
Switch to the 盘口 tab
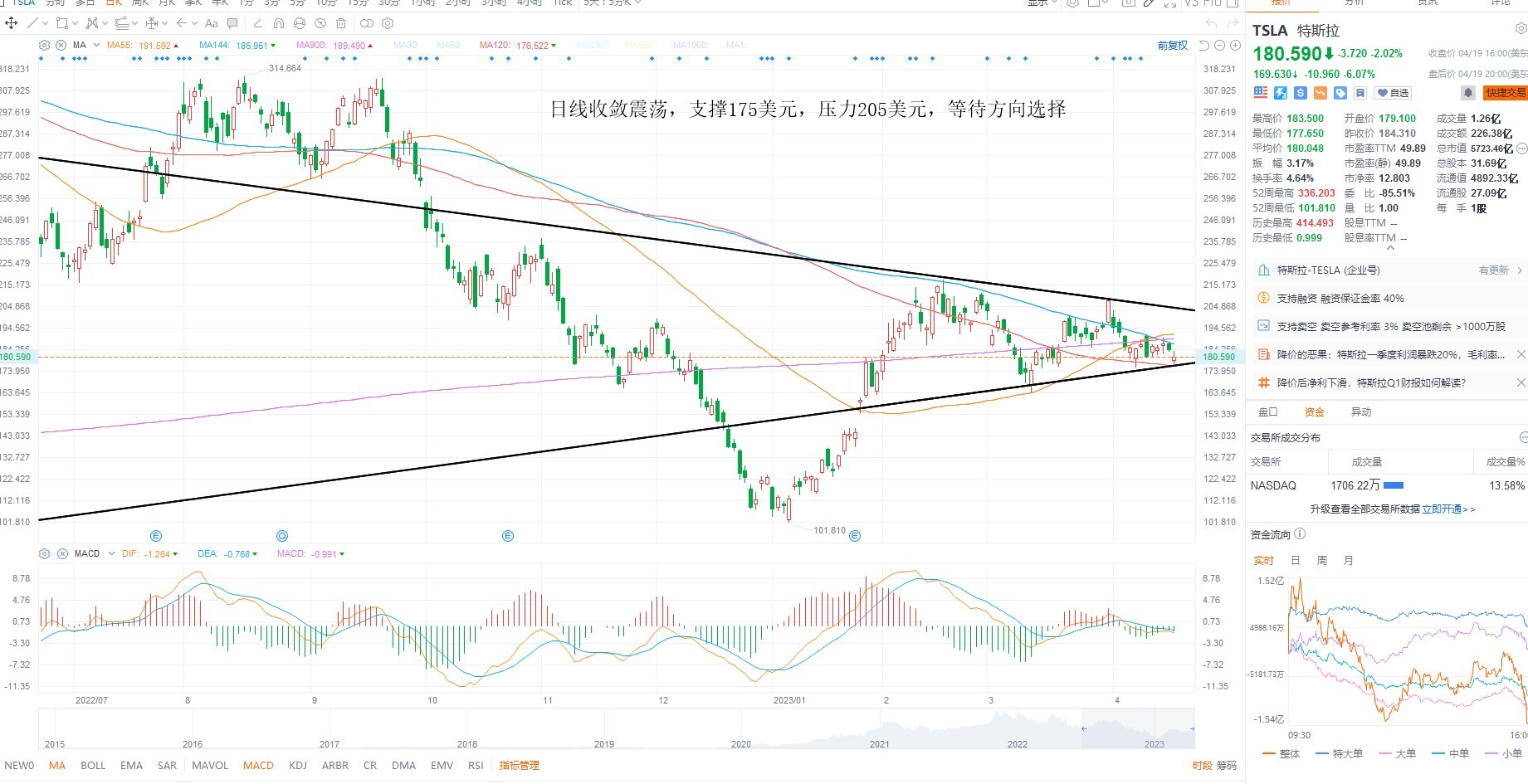point(1268,412)
